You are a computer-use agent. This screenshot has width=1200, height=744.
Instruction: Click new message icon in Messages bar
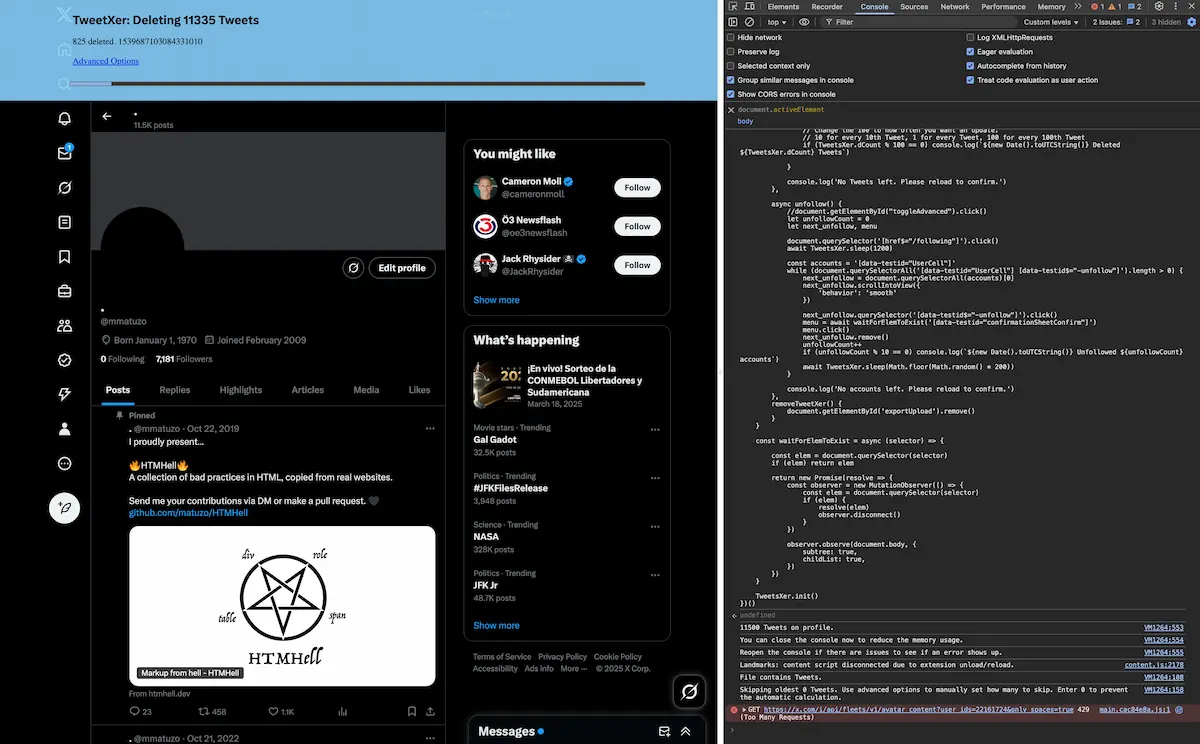click(x=663, y=731)
